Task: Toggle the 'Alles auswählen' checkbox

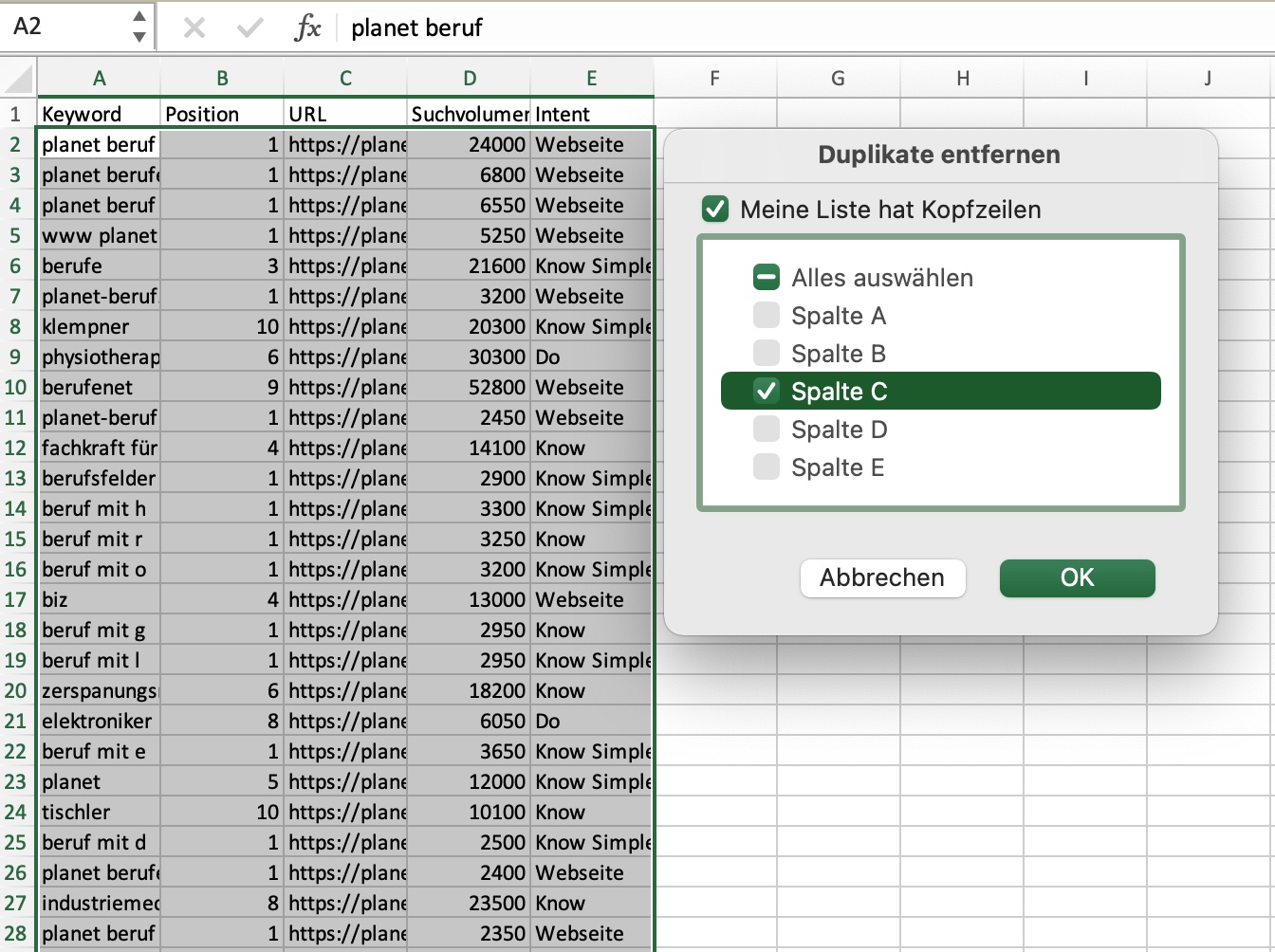Action: point(766,278)
